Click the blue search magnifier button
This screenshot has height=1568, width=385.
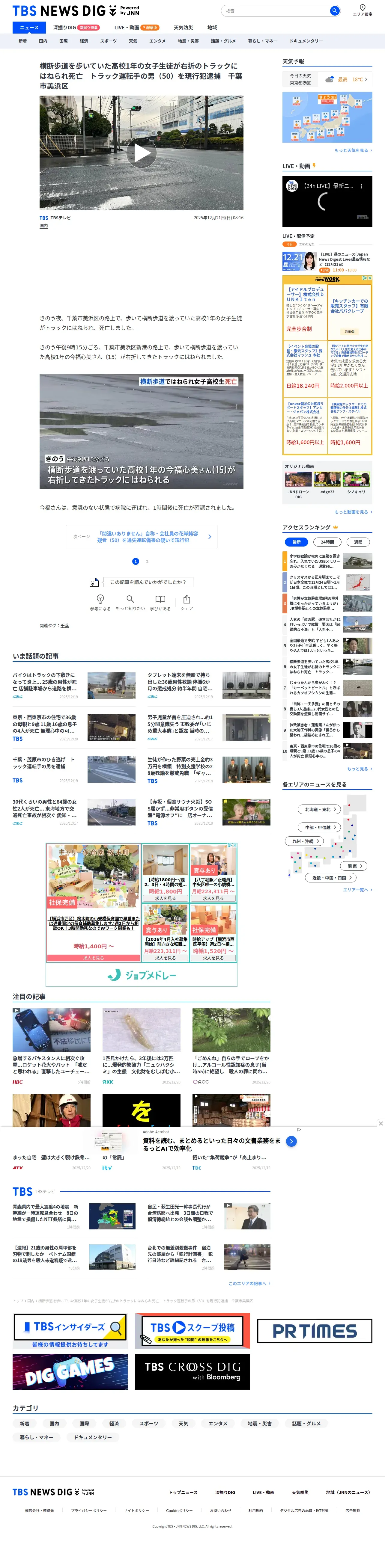[334, 10]
